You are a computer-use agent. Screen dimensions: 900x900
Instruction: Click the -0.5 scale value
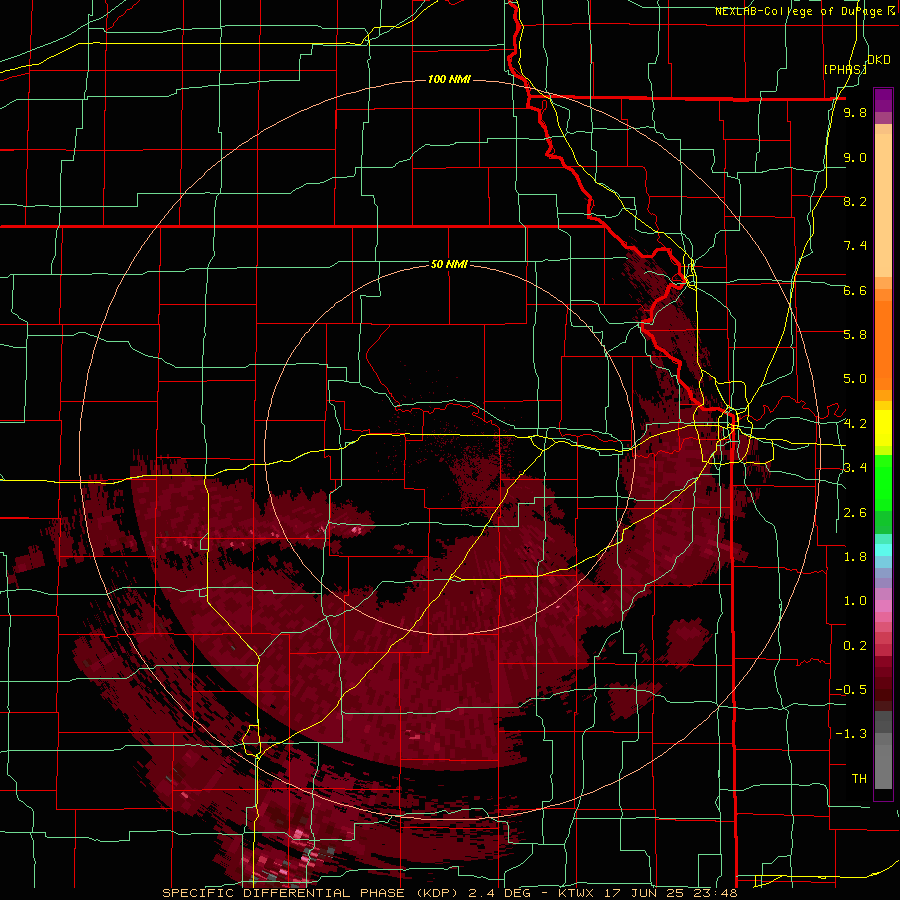pyautogui.click(x=851, y=690)
